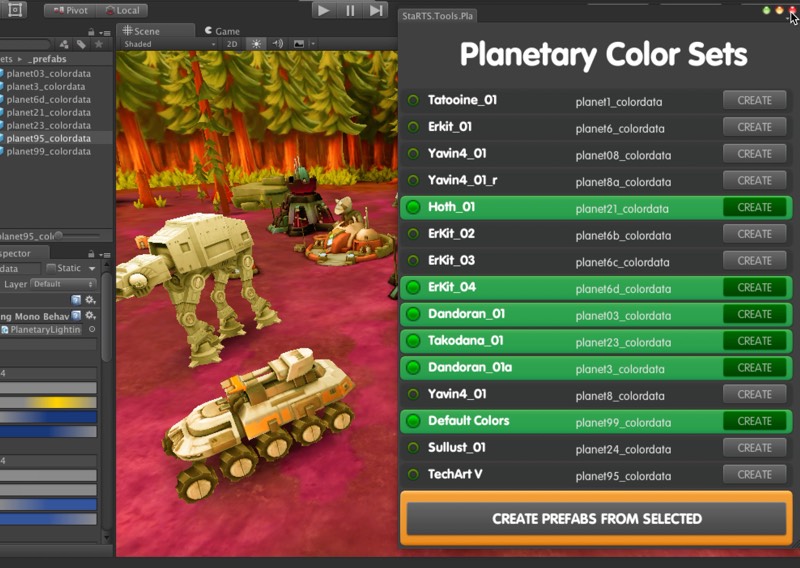Image resolution: width=800 pixels, height=568 pixels.
Task: Click the favorites star icon in Project panel
Action: pyautogui.click(x=98, y=44)
